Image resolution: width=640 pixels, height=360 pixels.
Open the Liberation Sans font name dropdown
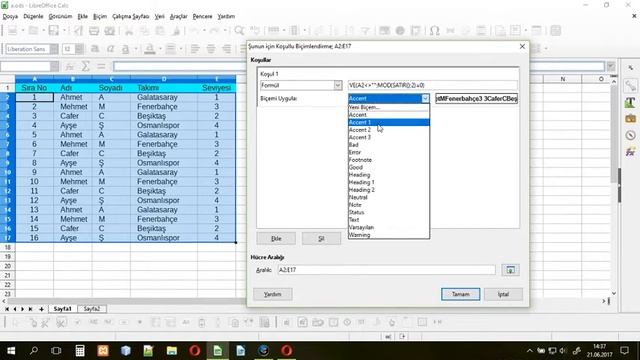(54, 49)
